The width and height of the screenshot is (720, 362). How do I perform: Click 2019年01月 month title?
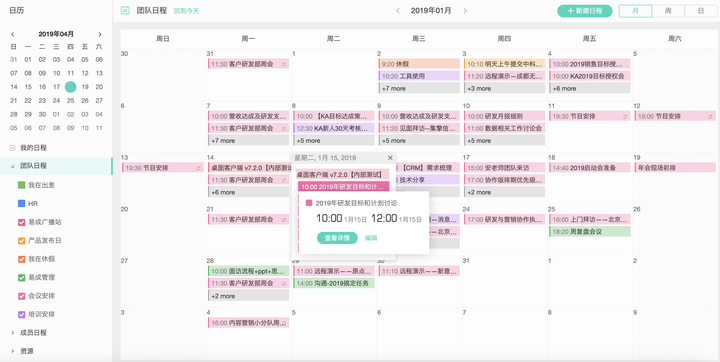point(431,11)
